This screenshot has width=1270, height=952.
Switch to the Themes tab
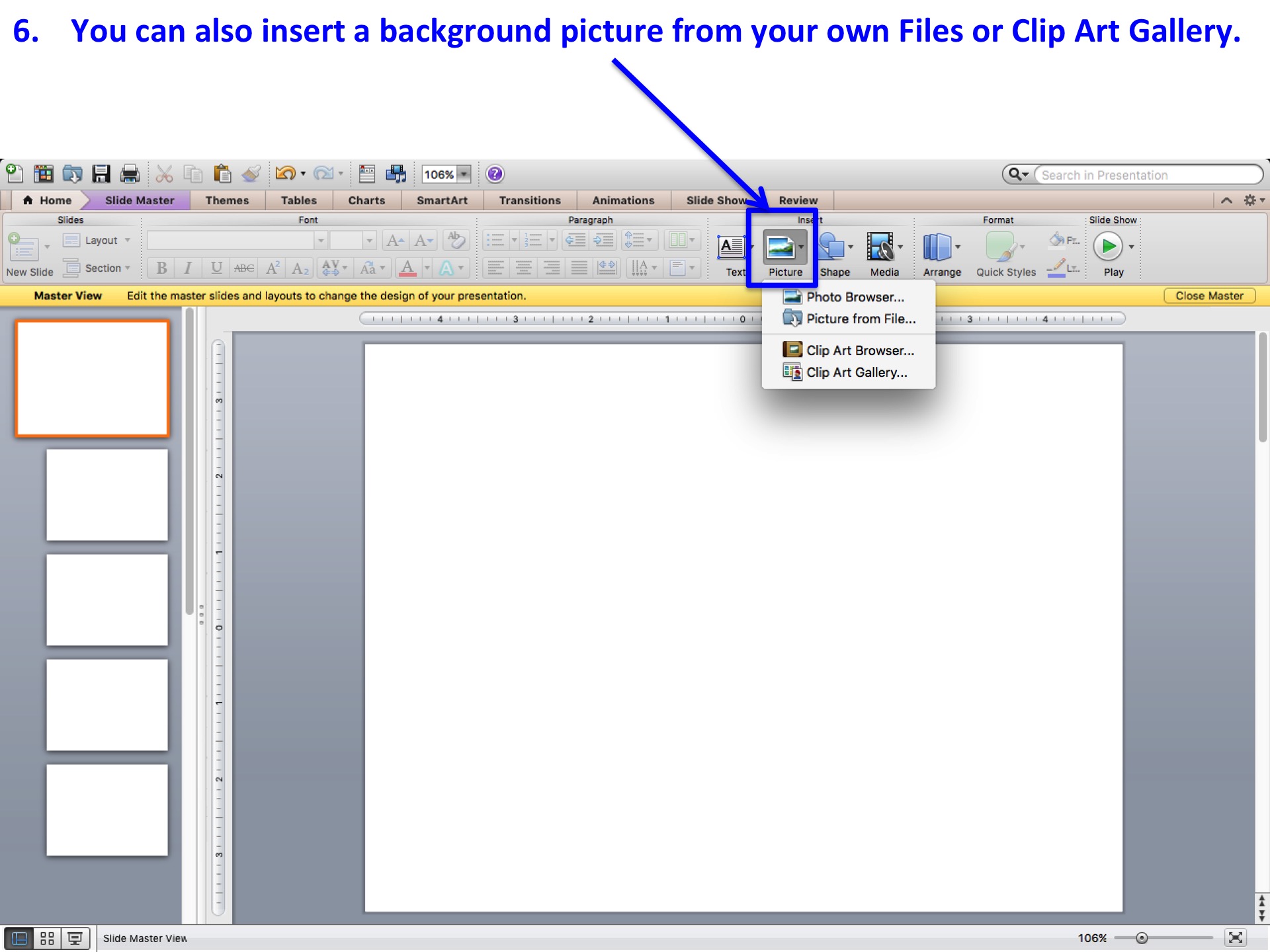pyautogui.click(x=227, y=200)
